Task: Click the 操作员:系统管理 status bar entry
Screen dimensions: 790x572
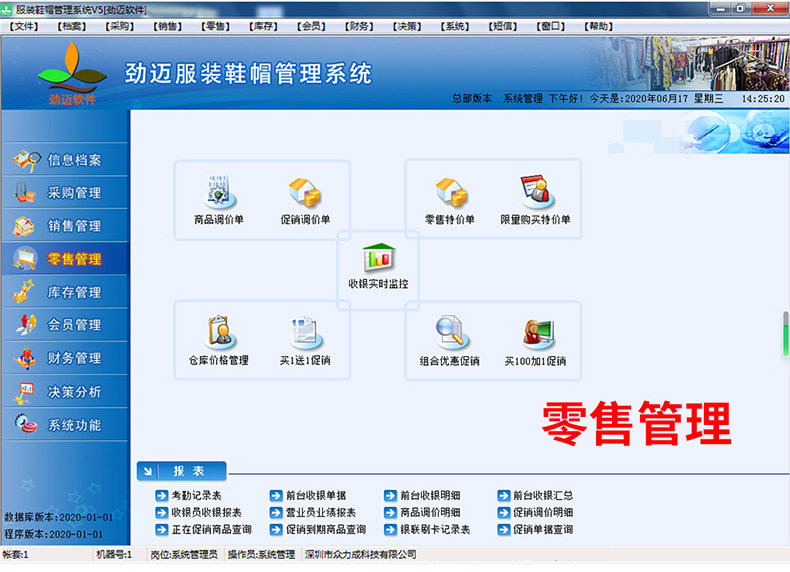Action: coord(261,554)
